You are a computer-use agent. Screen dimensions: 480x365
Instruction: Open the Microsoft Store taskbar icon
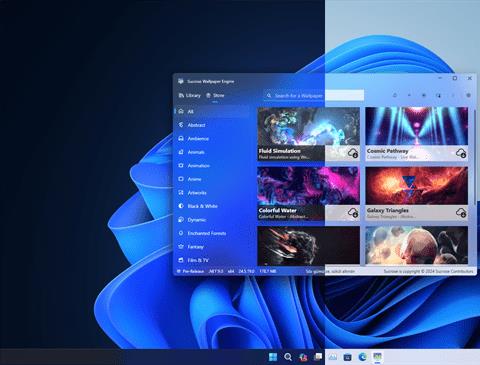(347, 357)
